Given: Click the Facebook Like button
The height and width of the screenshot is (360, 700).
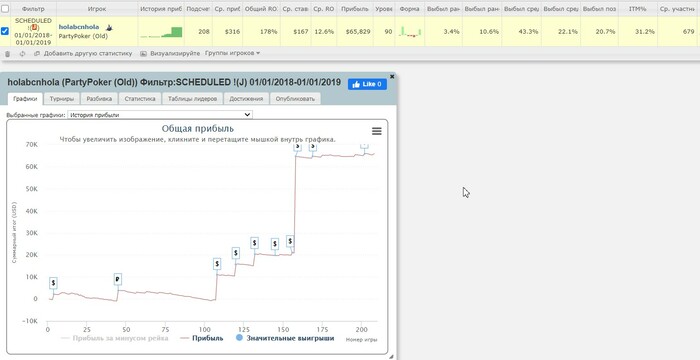Looking at the screenshot, I should click(x=367, y=84).
